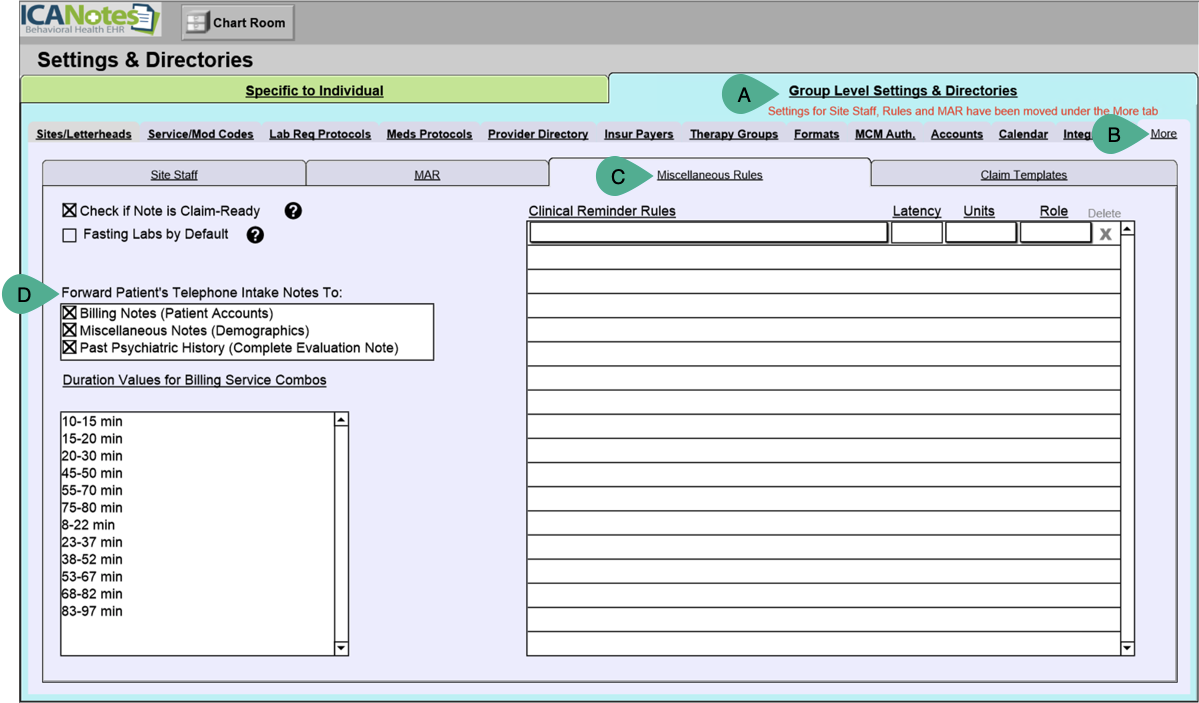Click help icon beside Fasting Labs by Default
The width and height of the screenshot is (1199, 703).
click(x=255, y=235)
